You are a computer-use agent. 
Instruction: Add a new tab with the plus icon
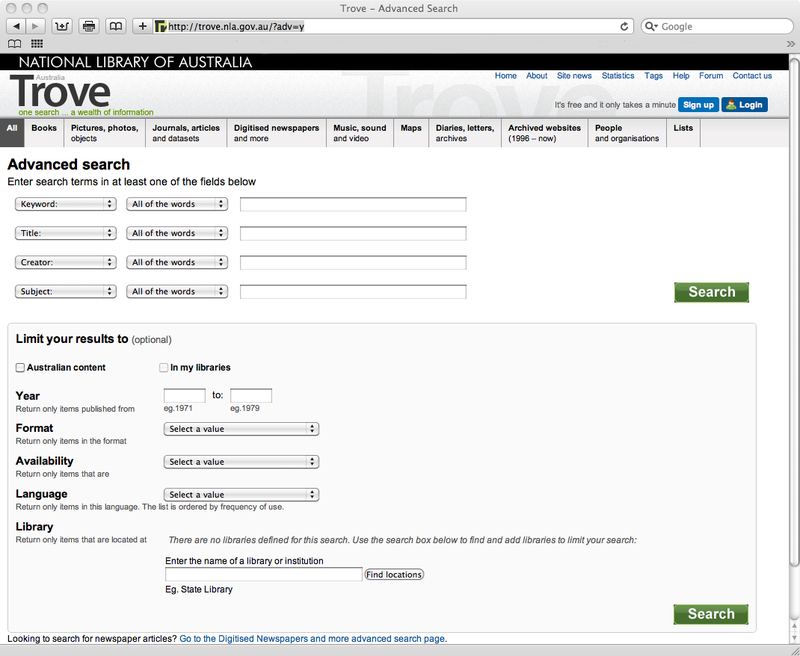[141, 26]
